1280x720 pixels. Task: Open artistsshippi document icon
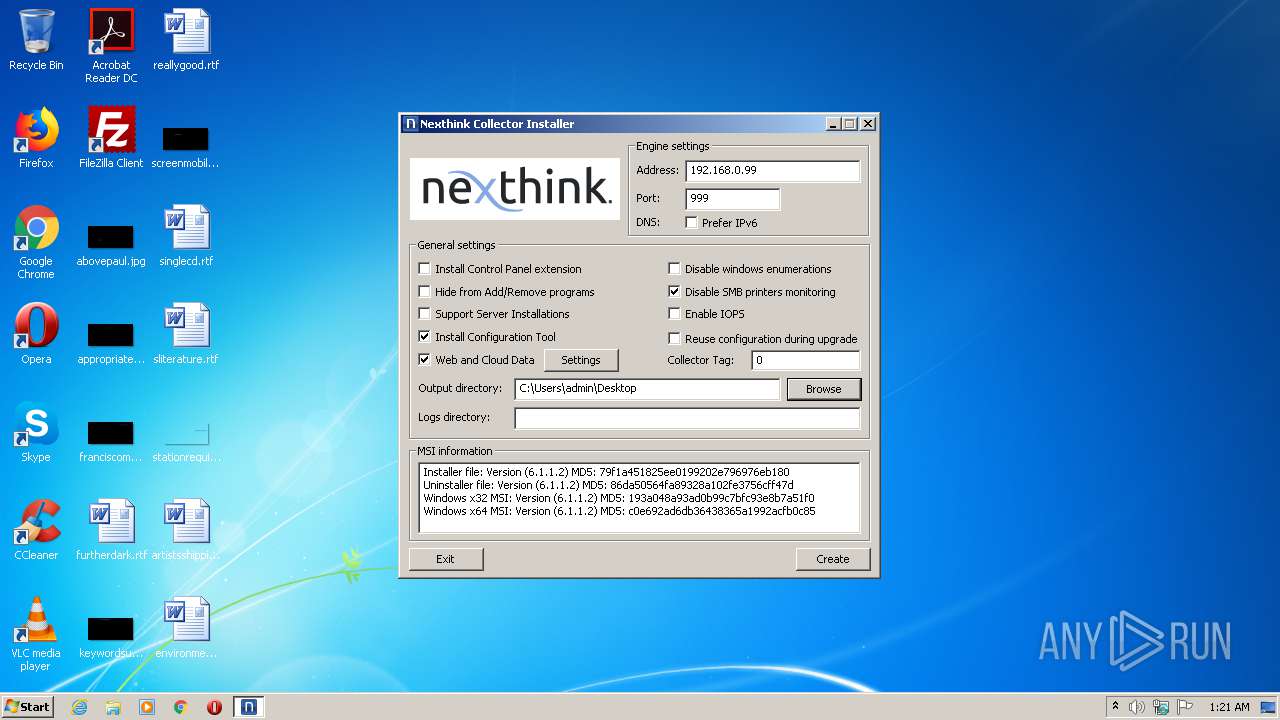tap(186, 530)
